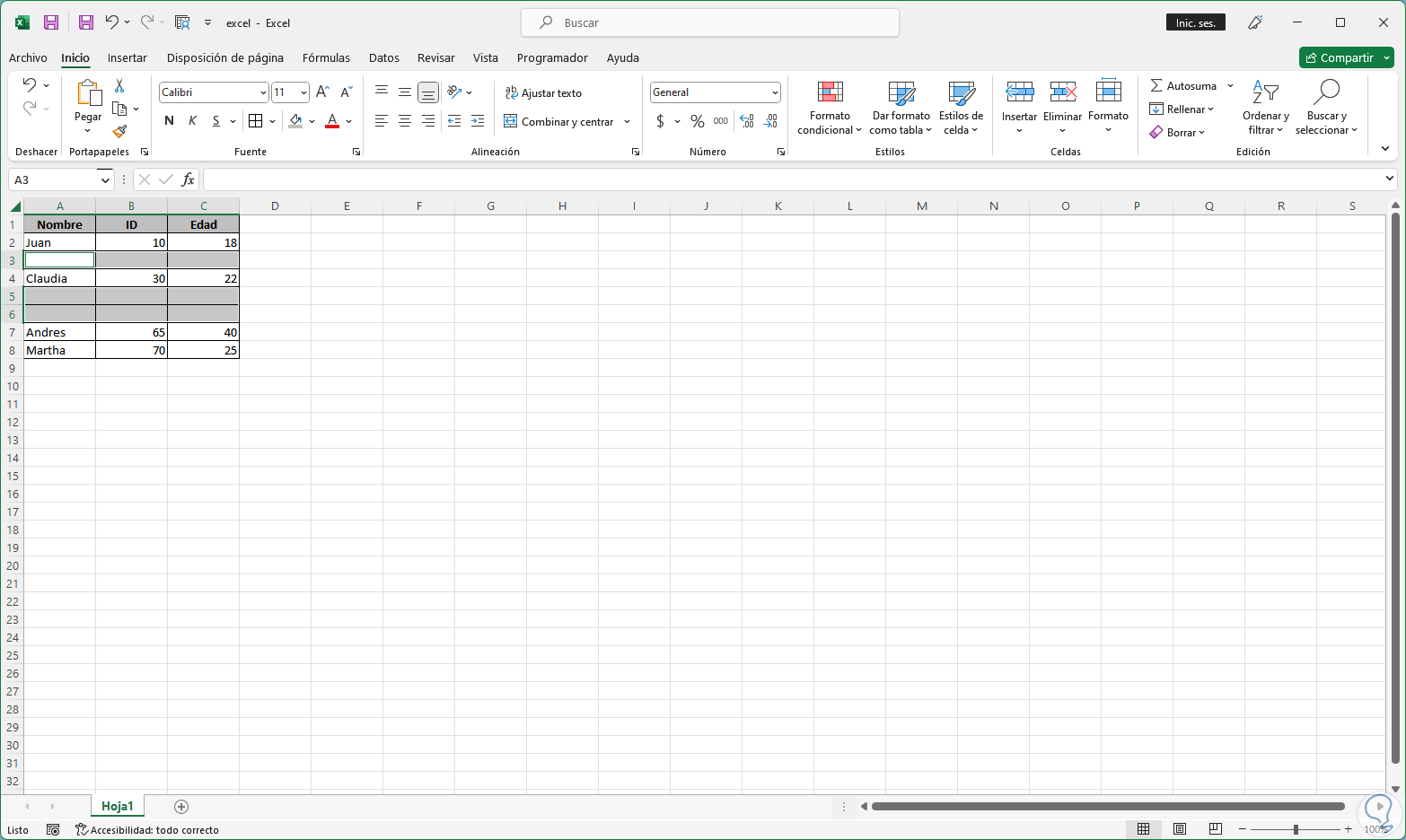Viewport: 1406px width, 840px height.
Task: Click the Inic. ses. sign-in button
Action: click(x=1196, y=22)
